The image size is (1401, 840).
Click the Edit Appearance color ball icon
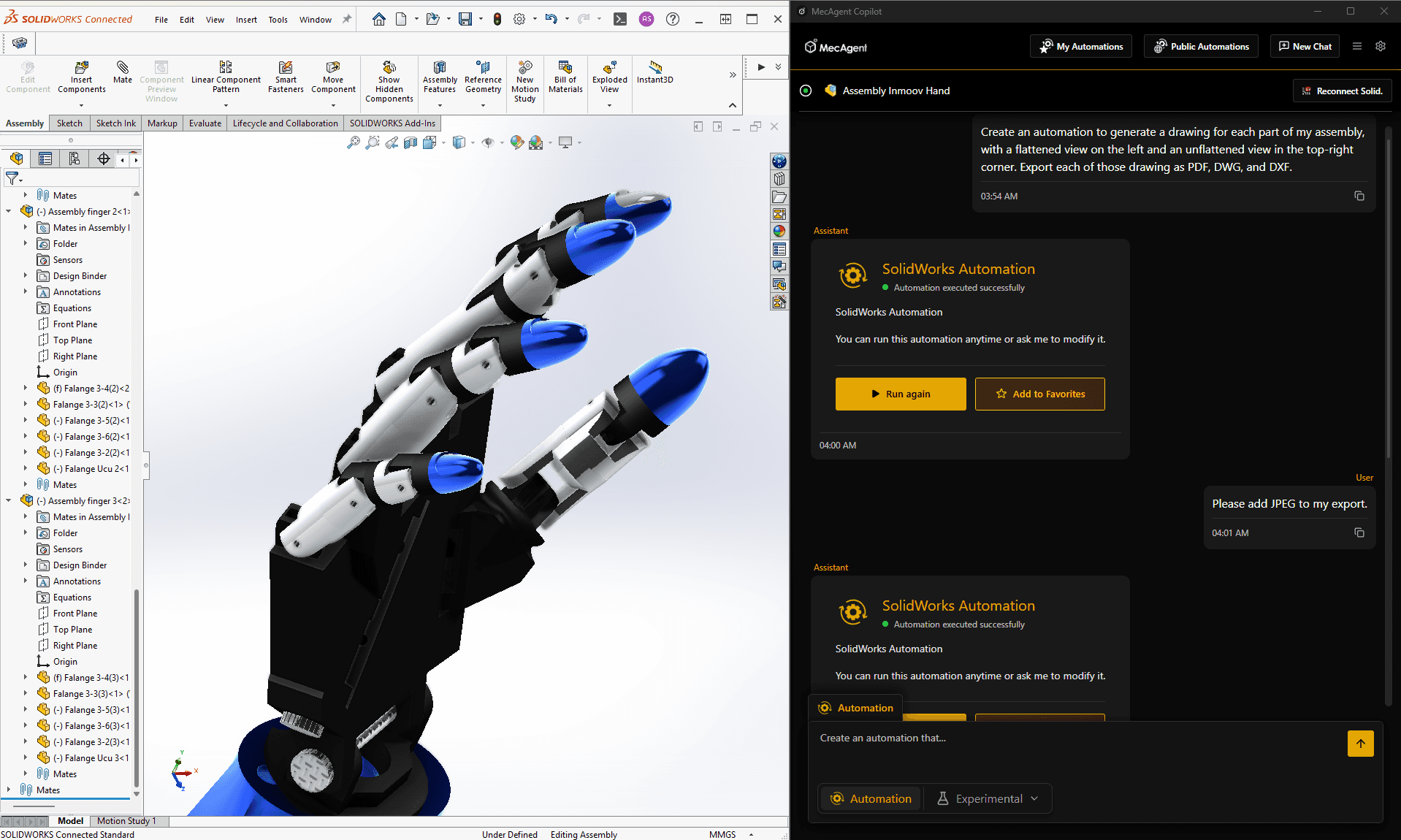517,142
